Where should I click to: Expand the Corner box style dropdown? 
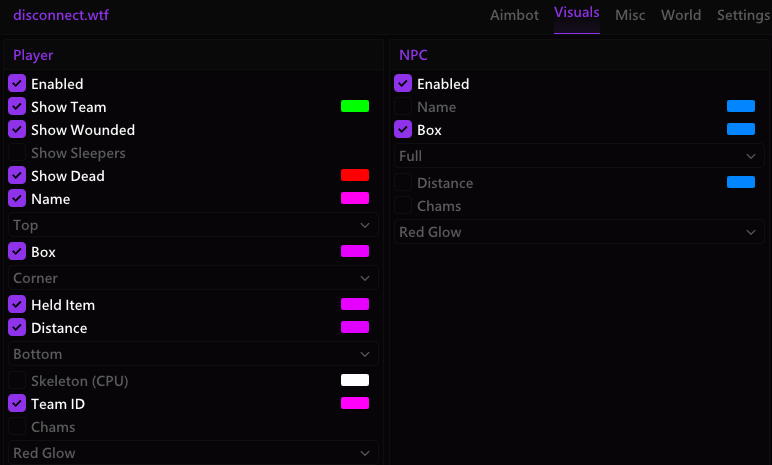click(193, 278)
